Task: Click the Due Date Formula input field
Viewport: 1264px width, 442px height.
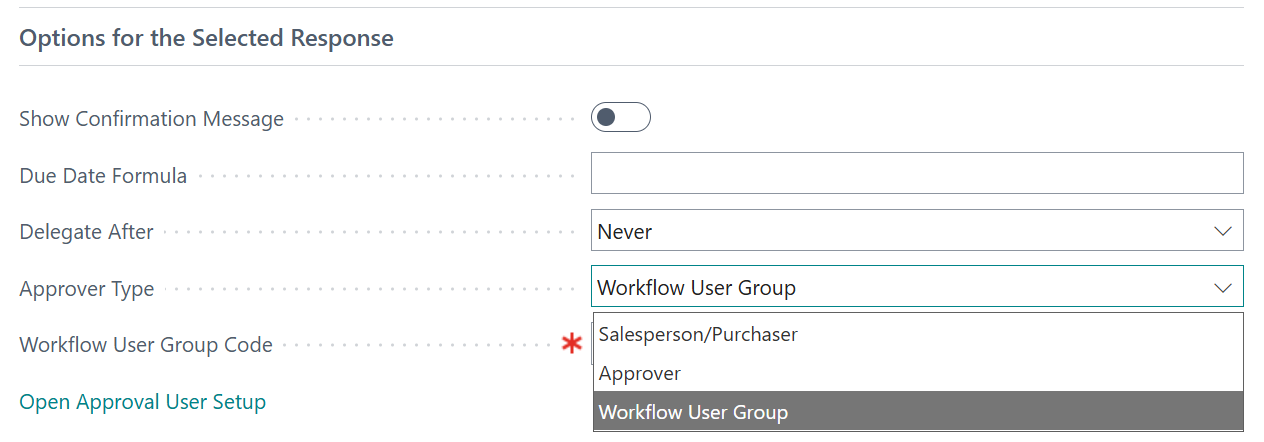Action: pyautogui.click(x=917, y=173)
